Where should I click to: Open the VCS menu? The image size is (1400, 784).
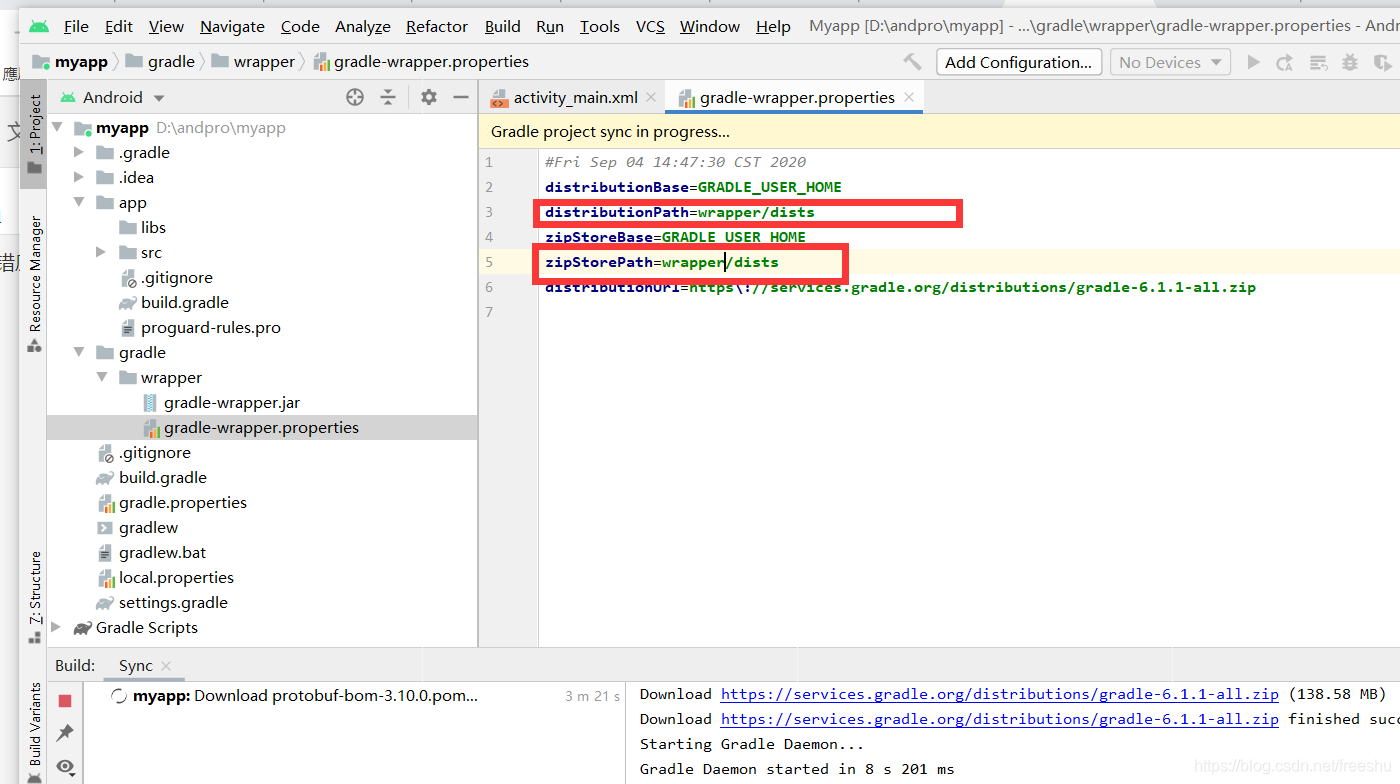650,27
